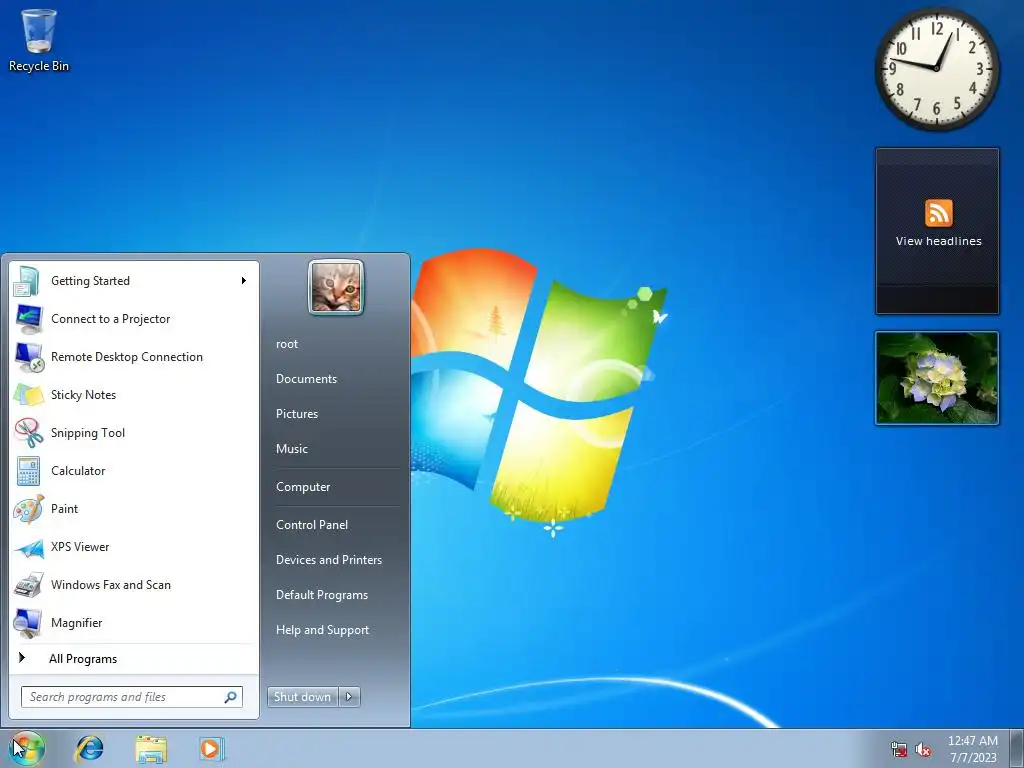
Task: Click the network status tray icon
Action: tap(899, 749)
